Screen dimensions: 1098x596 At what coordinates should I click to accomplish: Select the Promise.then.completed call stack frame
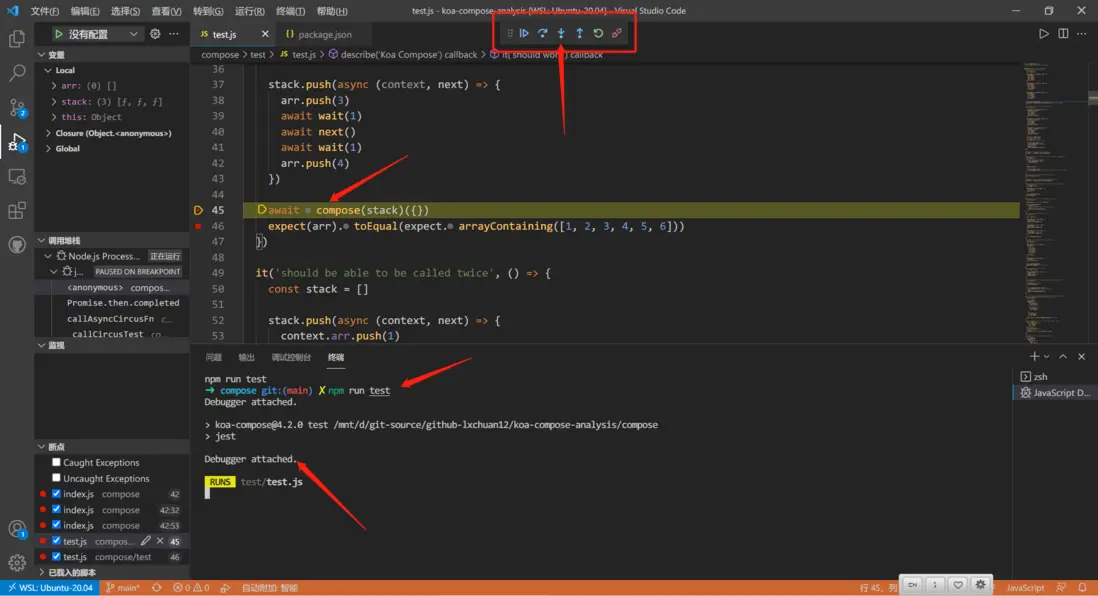[x=123, y=303]
